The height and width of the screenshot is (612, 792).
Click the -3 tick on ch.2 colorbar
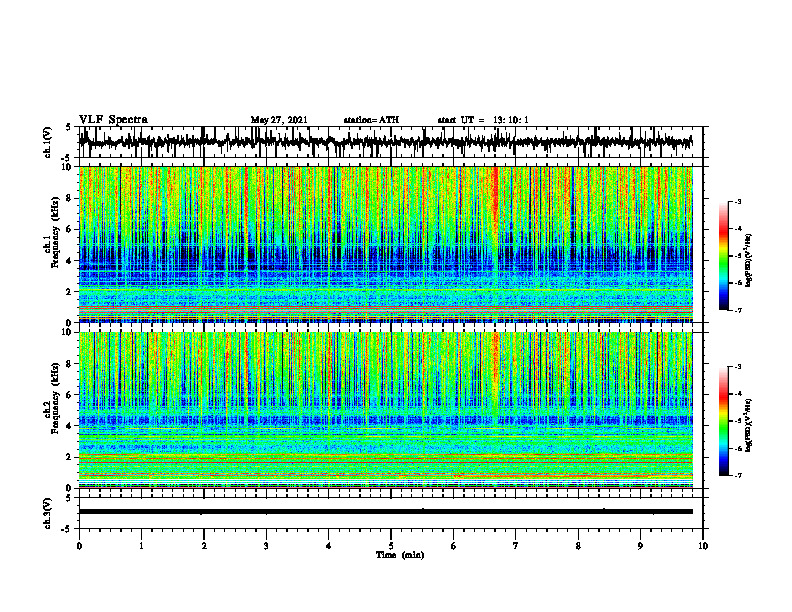738,367
